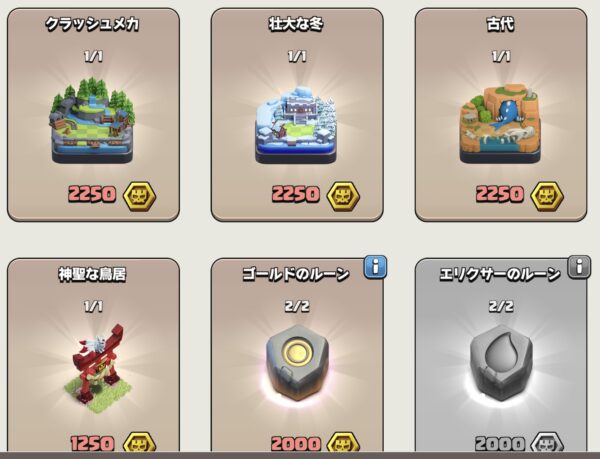Click the ゴールドのルーン title text
This screenshot has height=459, width=600.
296,274
